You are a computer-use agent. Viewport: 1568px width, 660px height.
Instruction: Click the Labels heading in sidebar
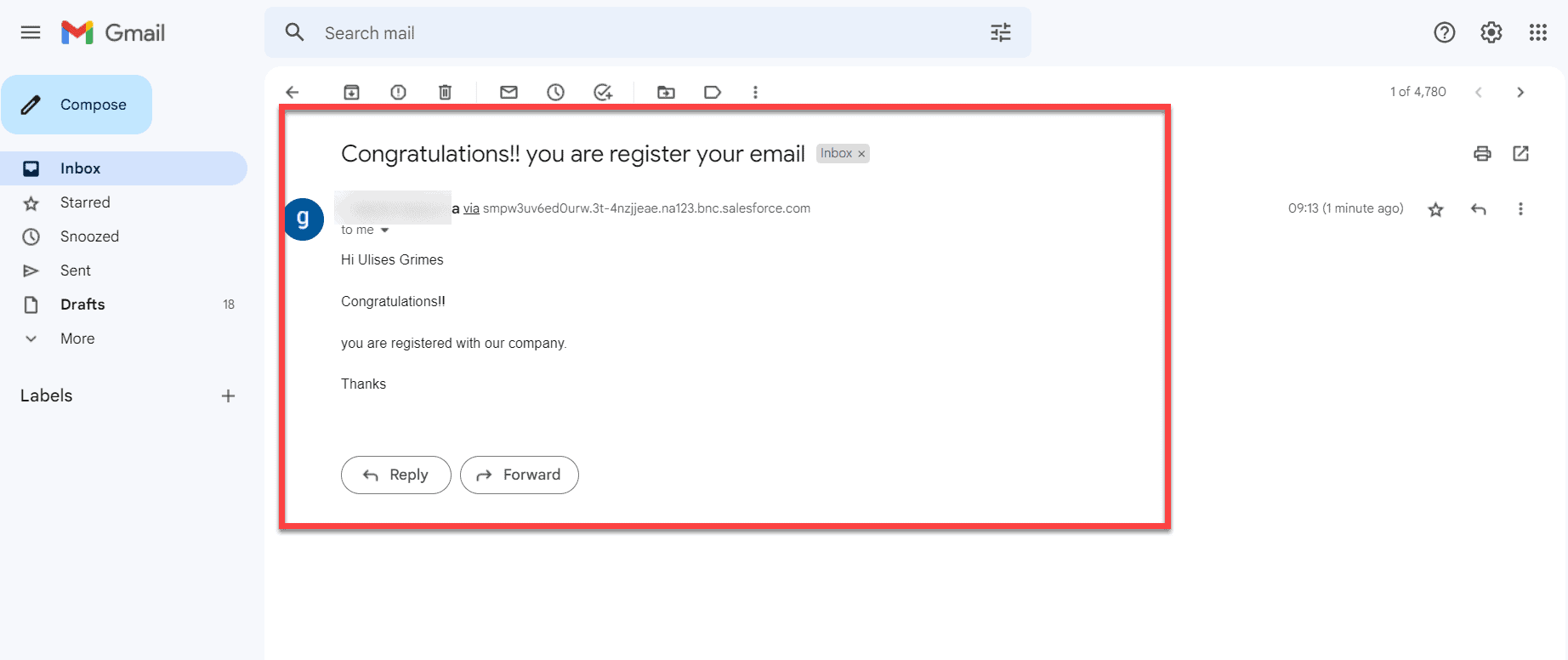[x=47, y=395]
